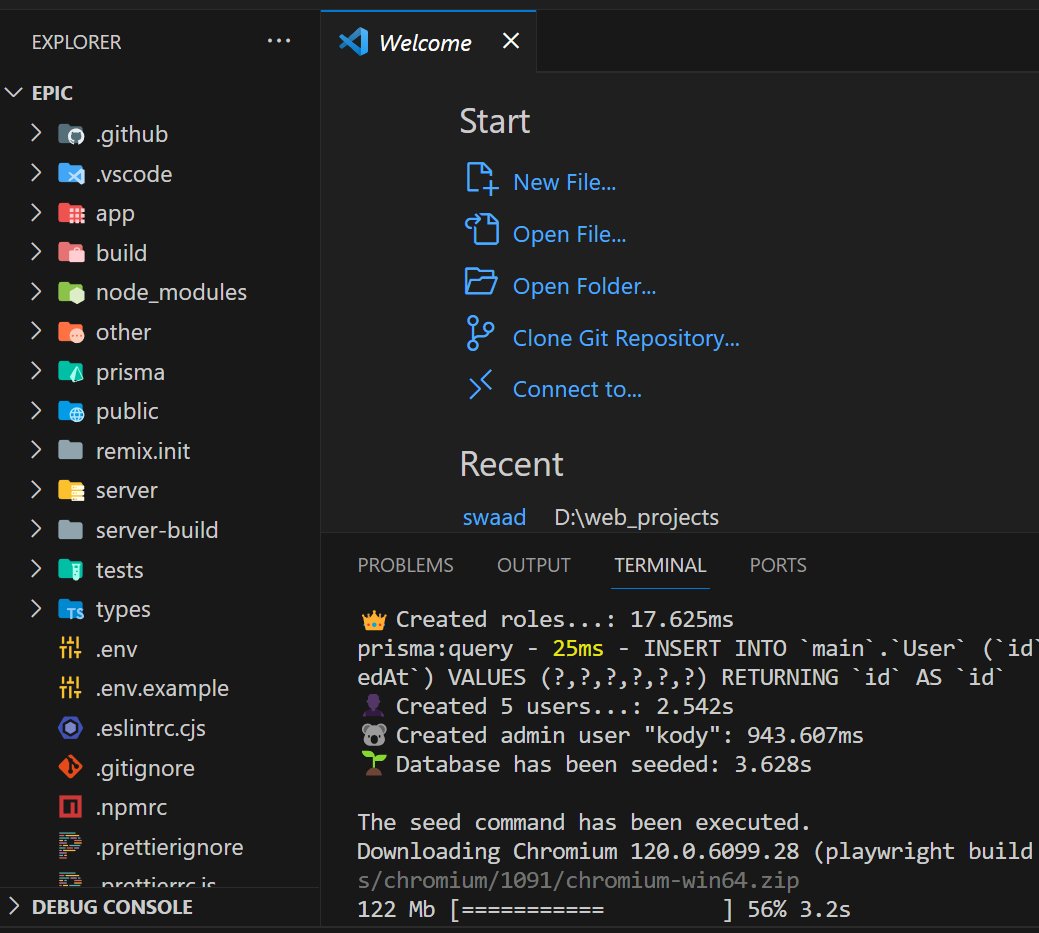Click the tests folder icon
Image resolution: width=1039 pixels, height=933 pixels.
pyautogui.click(x=71, y=570)
